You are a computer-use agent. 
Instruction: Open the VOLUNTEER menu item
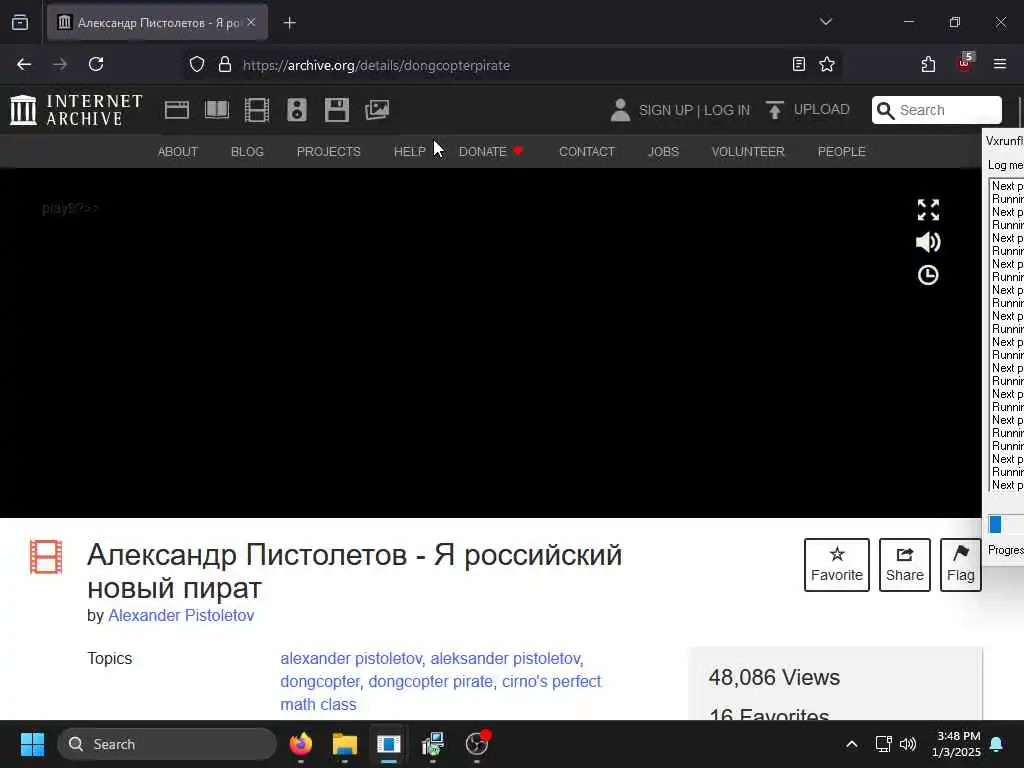748,152
